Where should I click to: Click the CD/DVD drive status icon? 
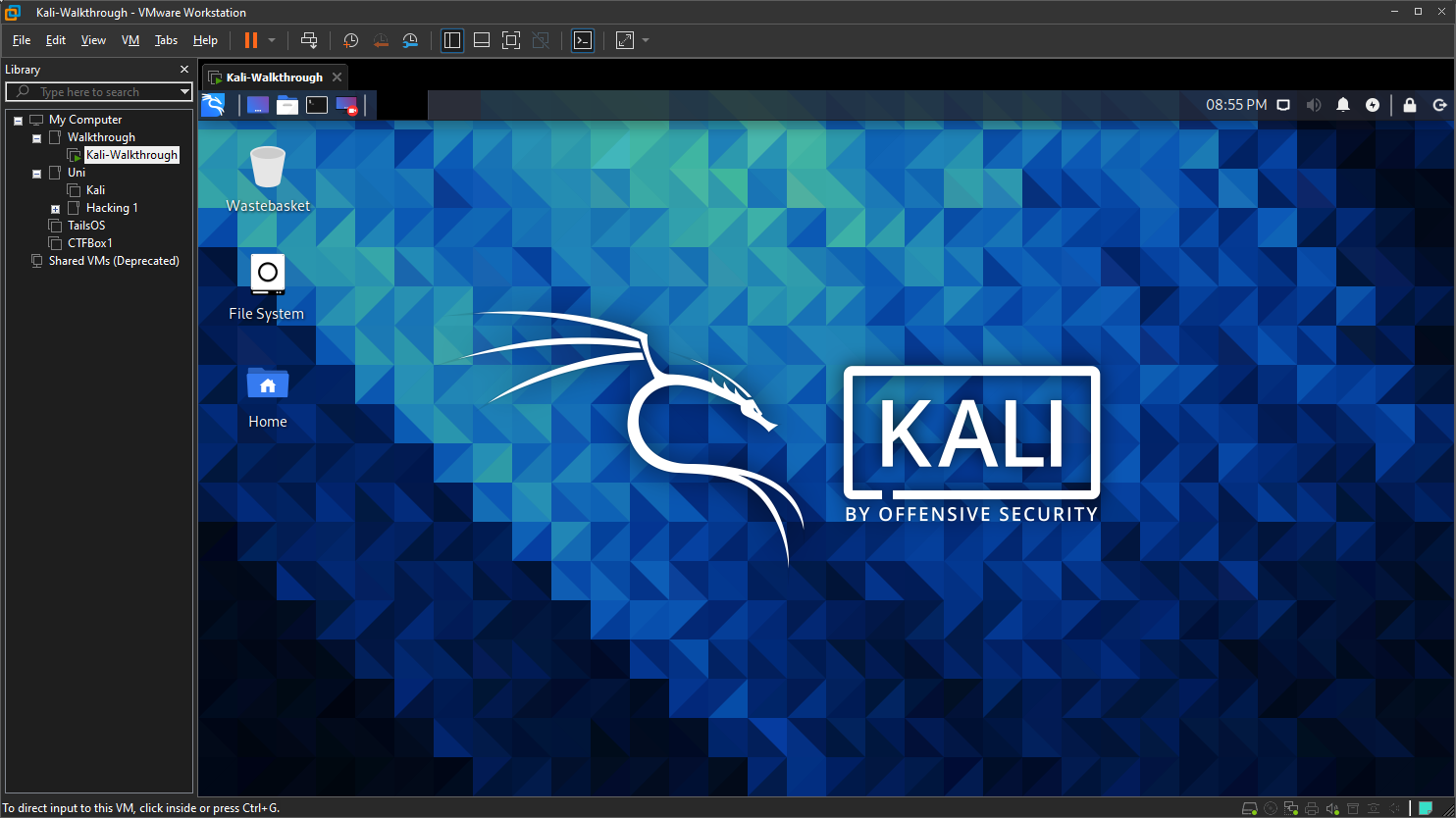pos(1271,809)
